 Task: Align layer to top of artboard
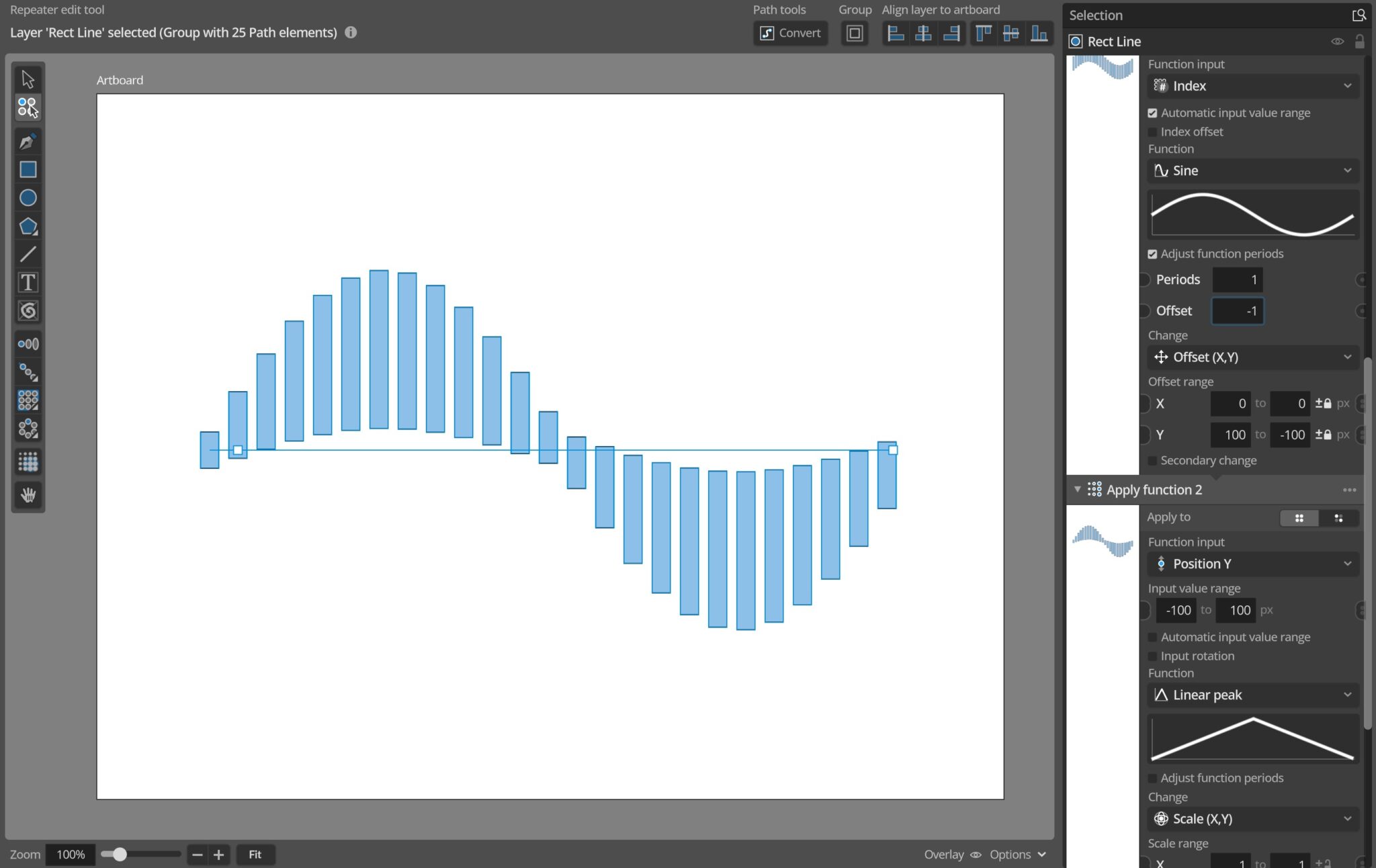(x=983, y=33)
